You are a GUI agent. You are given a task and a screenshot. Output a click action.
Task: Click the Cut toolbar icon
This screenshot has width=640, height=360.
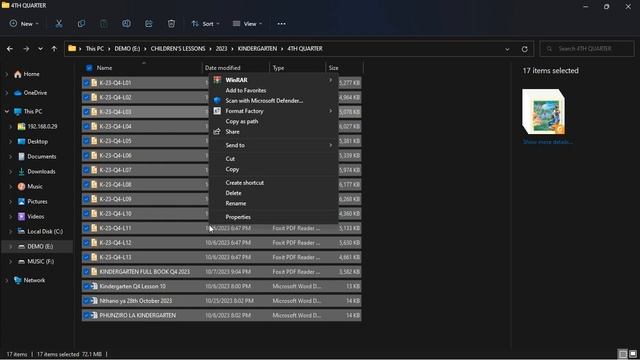(x=59, y=24)
